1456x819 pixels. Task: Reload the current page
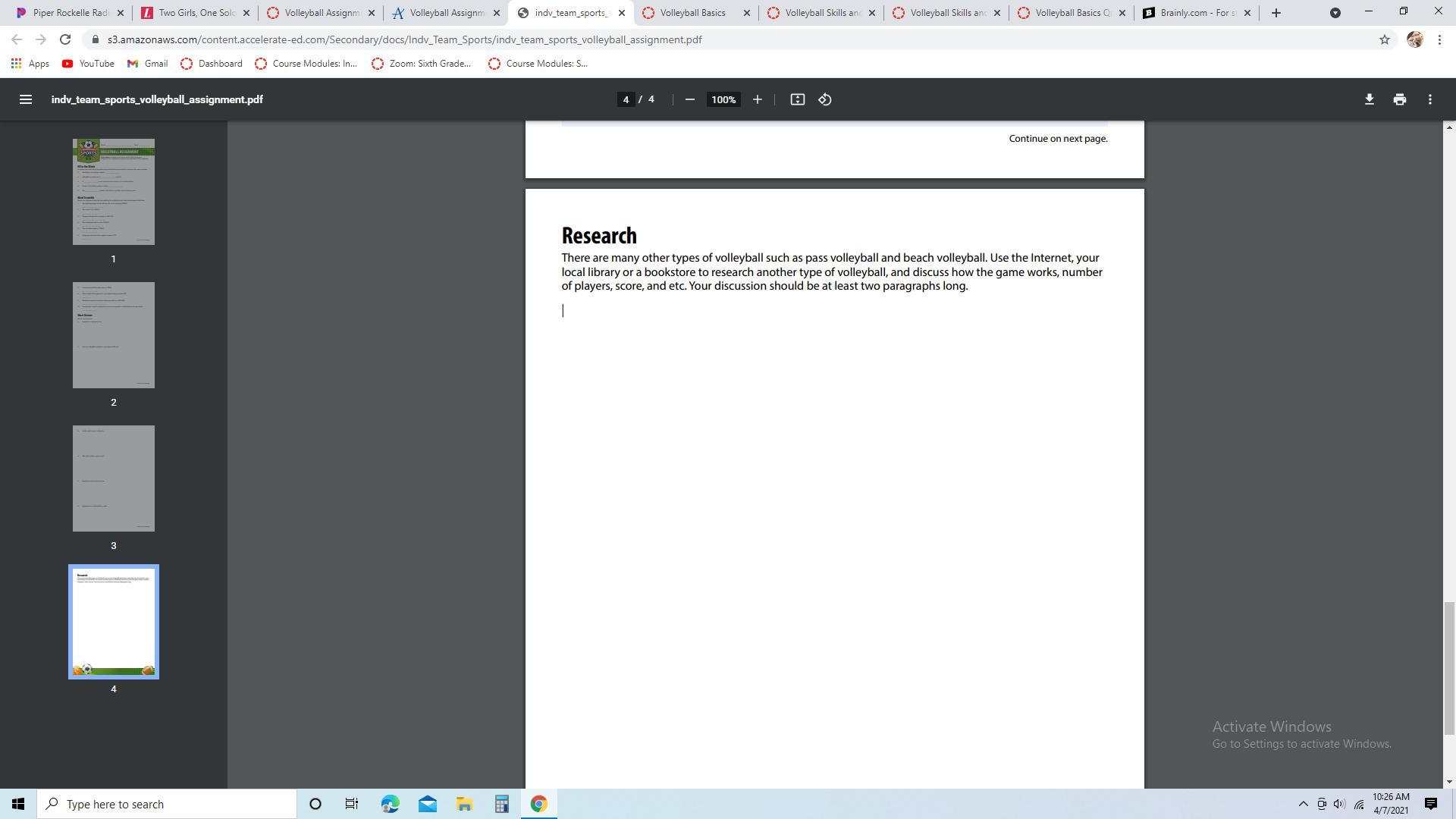tap(65, 39)
